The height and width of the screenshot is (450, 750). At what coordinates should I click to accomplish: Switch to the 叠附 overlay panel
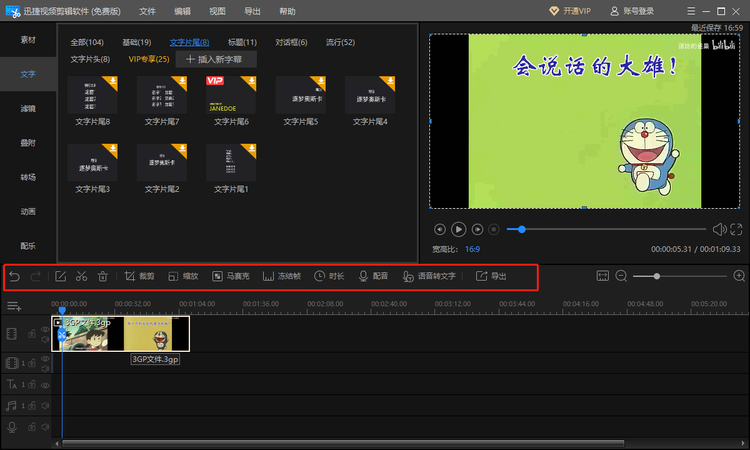(28, 143)
